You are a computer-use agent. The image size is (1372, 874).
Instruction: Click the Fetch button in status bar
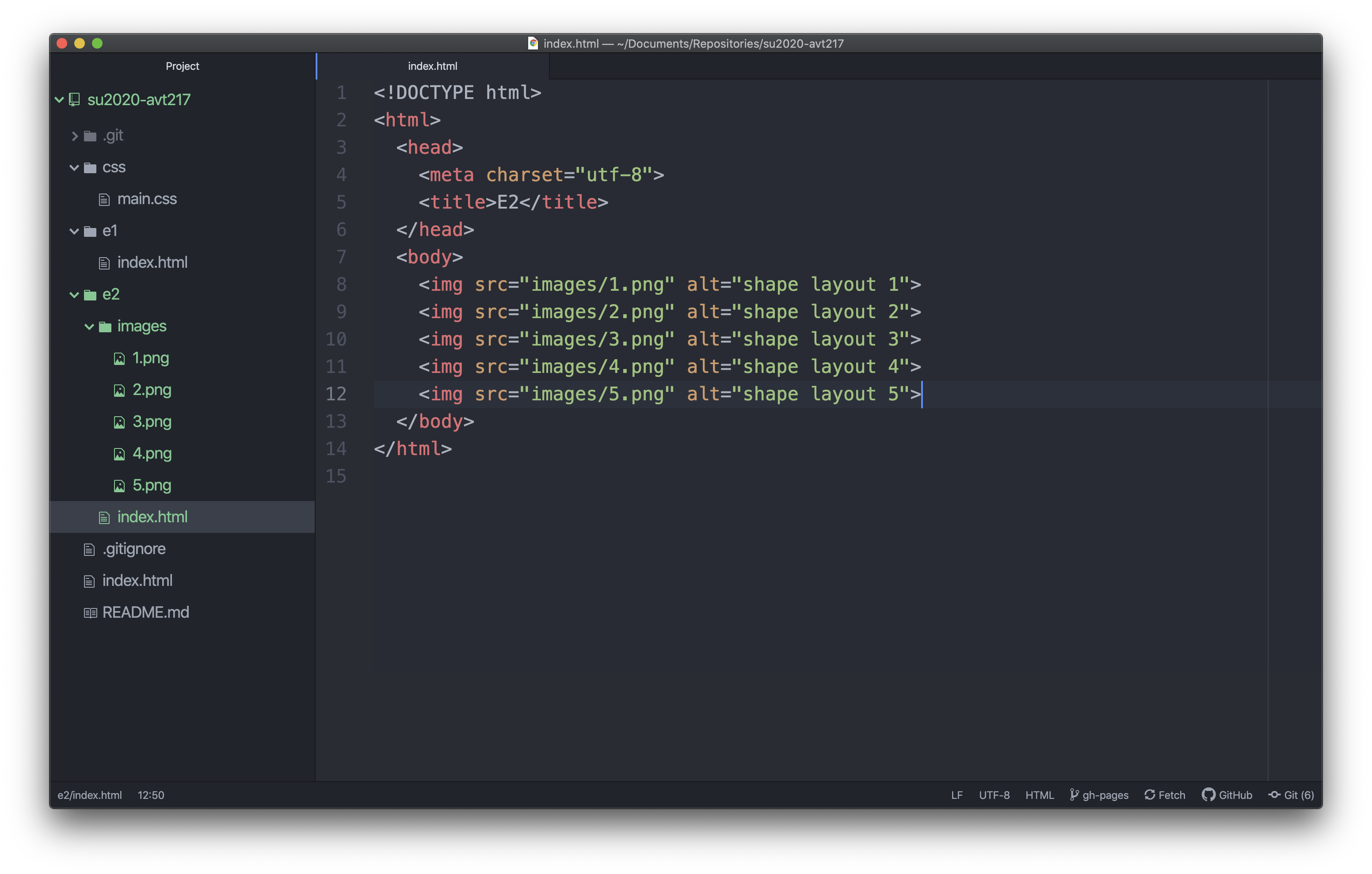coord(1165,795)
